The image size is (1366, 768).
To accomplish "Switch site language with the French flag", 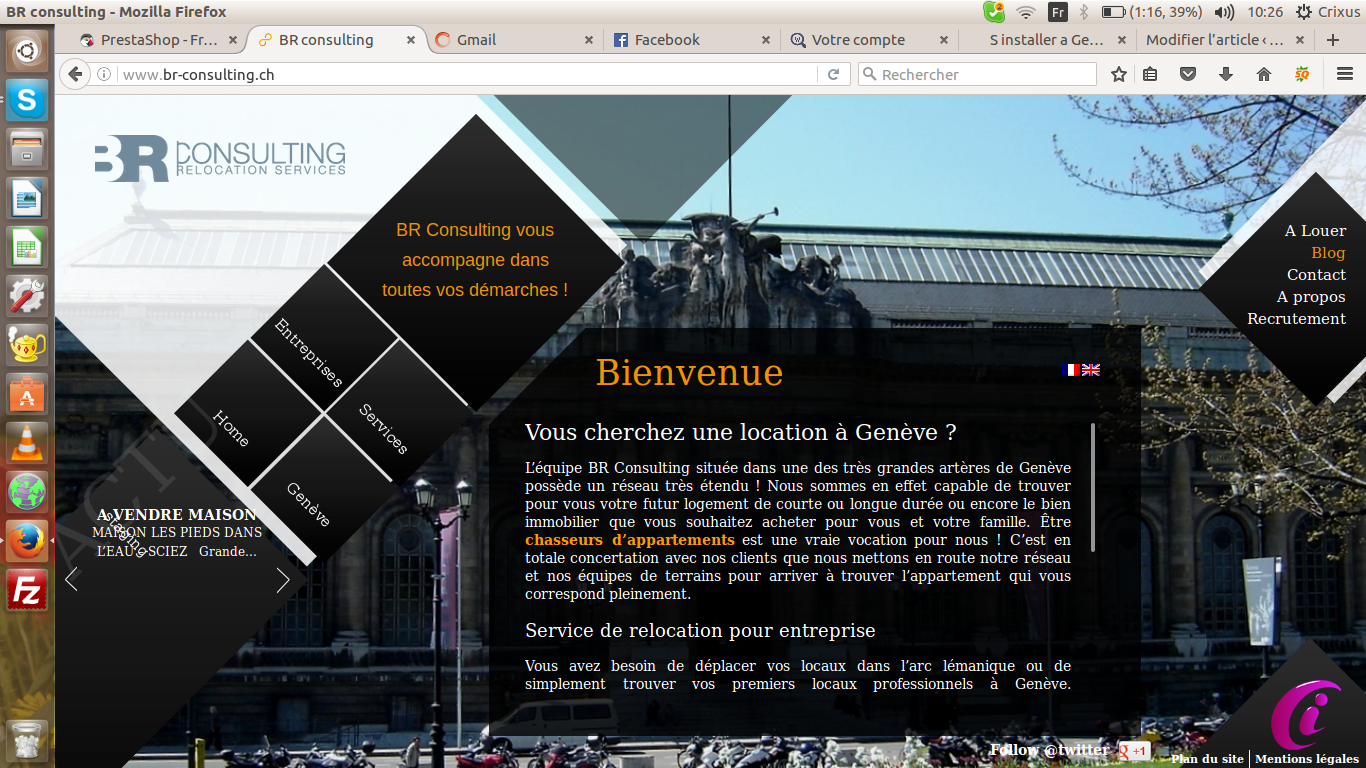I will point(1071,370).
